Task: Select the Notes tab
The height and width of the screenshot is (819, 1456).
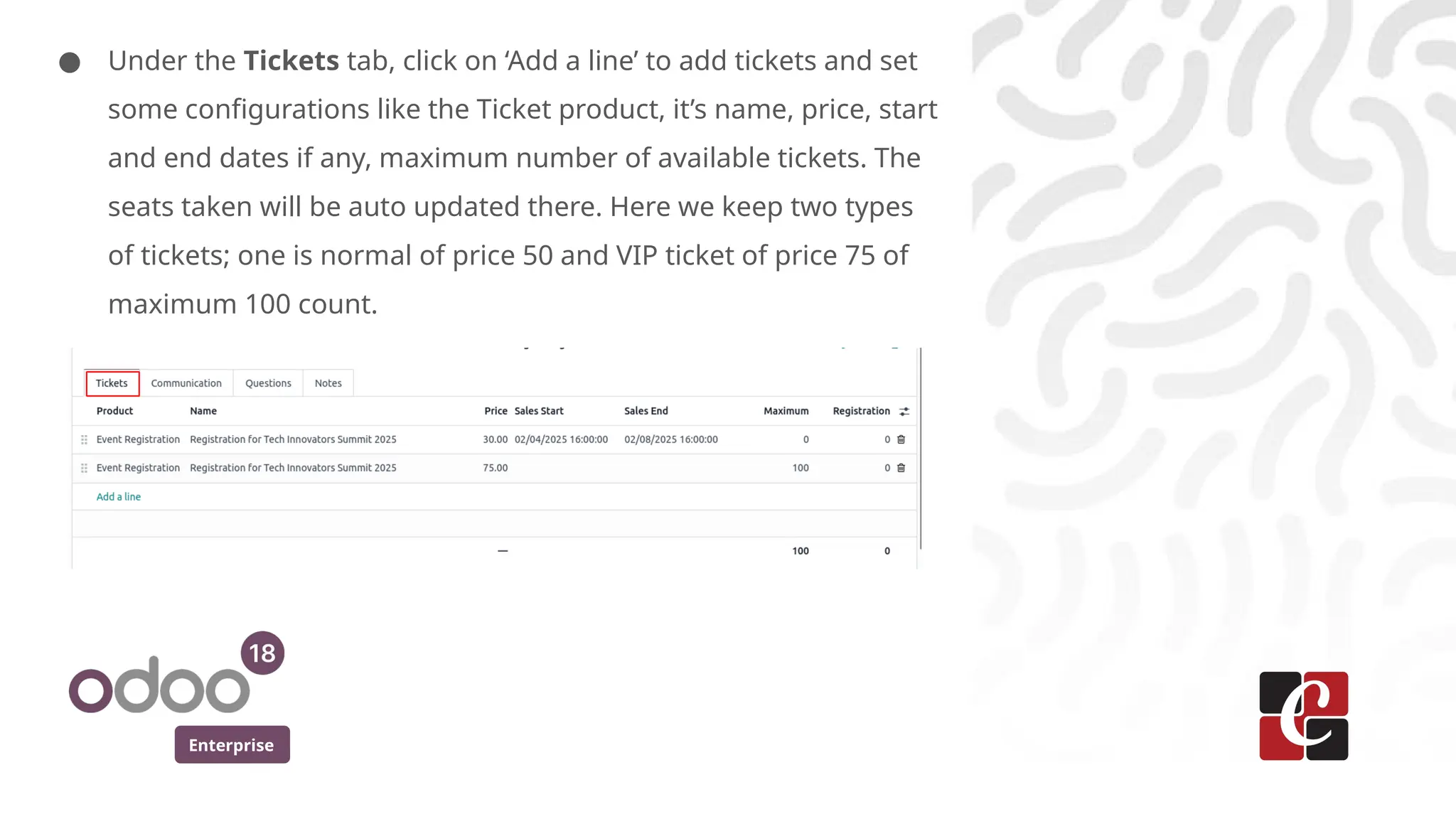Action: (x=328, y=383)
